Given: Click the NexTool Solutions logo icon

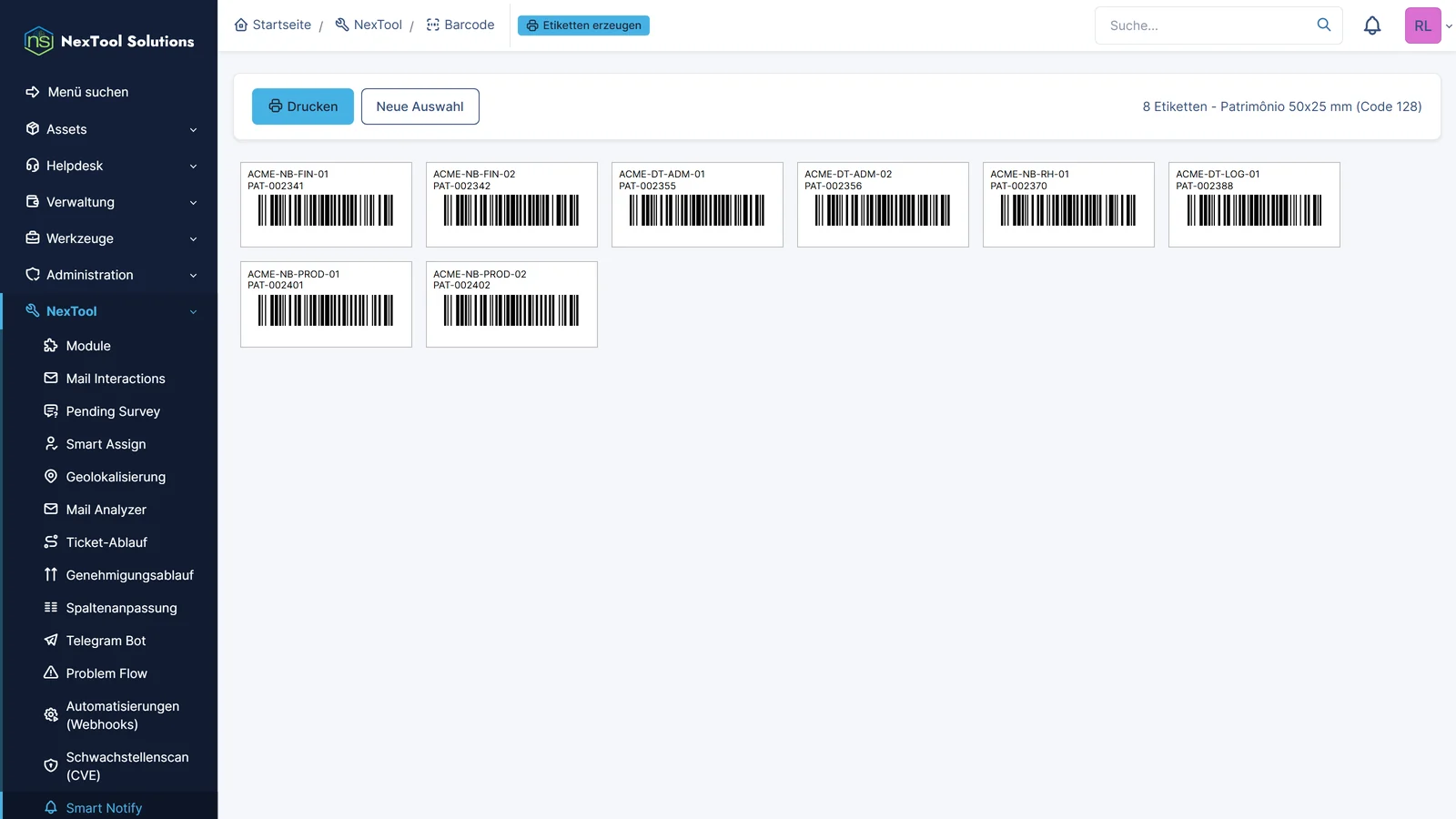Looking at the screenshot, I should [x=38, y=41].
